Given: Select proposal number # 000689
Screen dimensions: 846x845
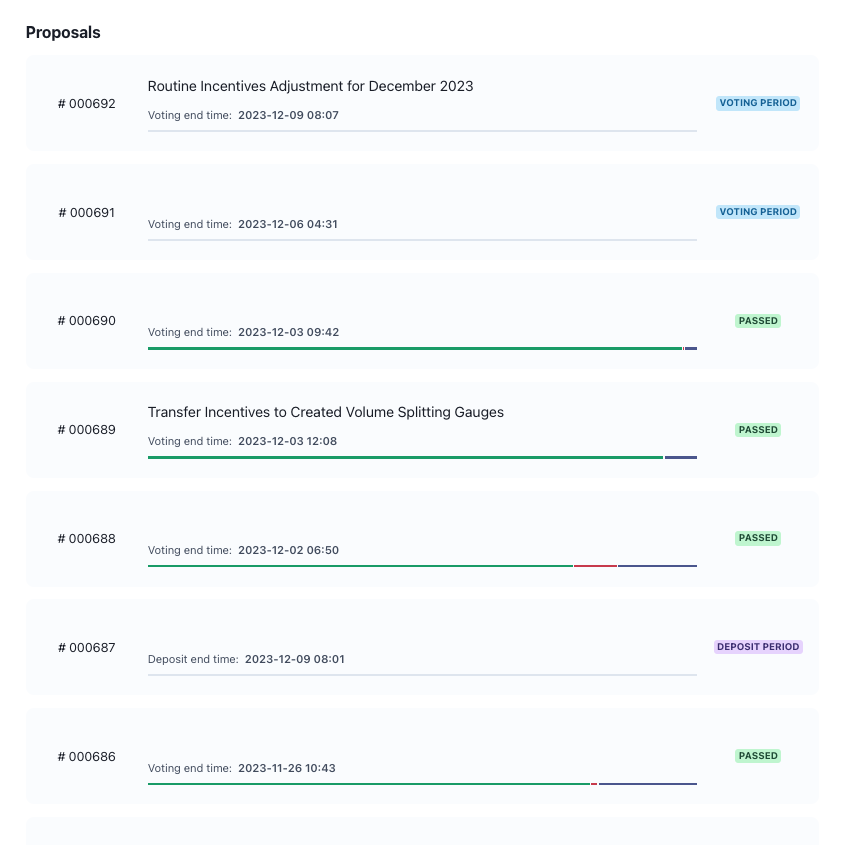Looking at the screenshot, I should point(87,430).
